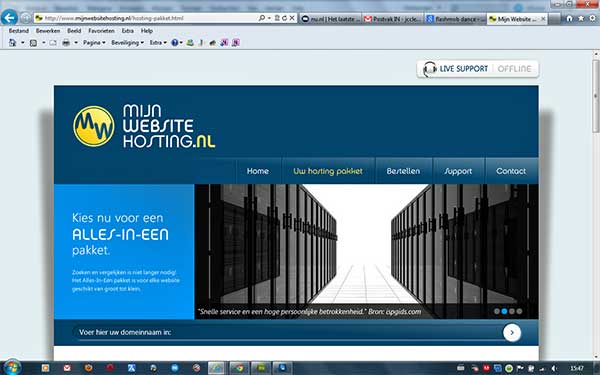Select the first slideshow dot
Screen dimensions: 600x375
tap(497, 311)
